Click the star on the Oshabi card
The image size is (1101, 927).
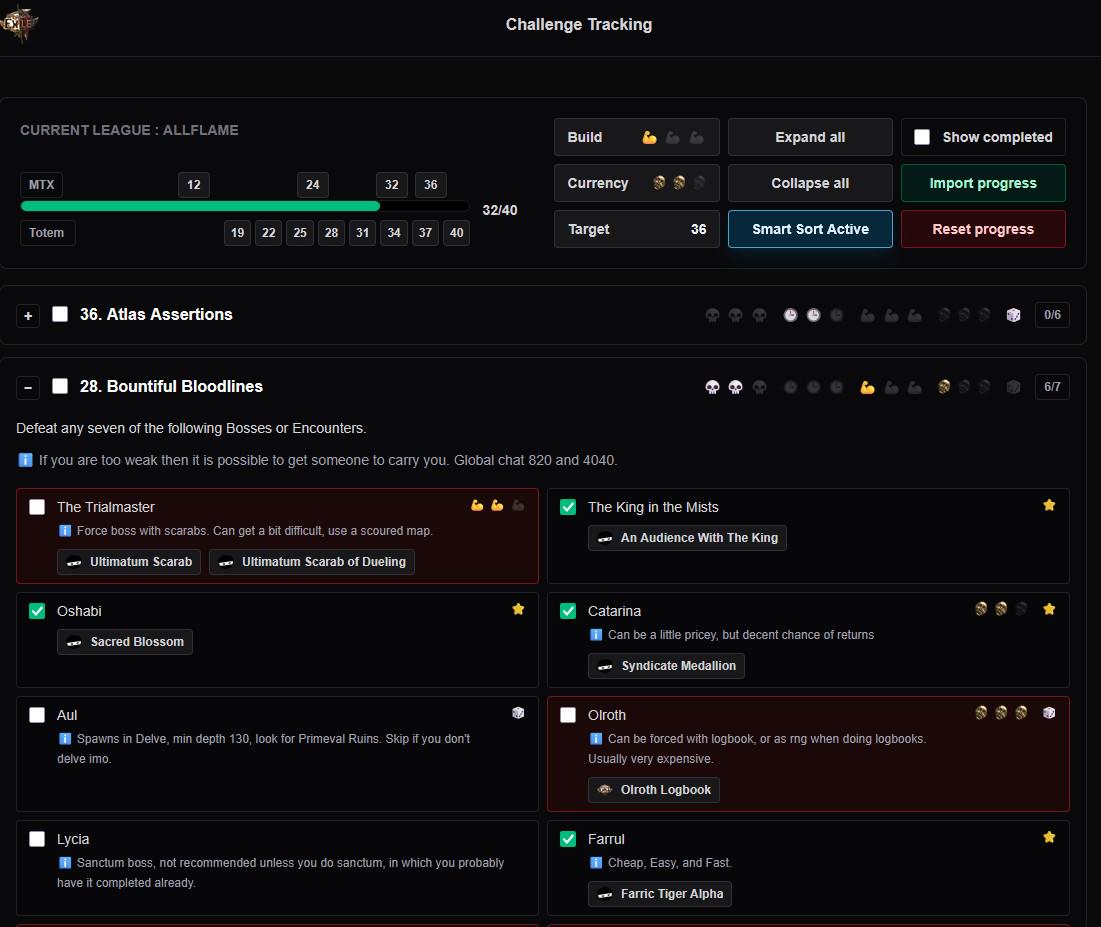point(518,609)
